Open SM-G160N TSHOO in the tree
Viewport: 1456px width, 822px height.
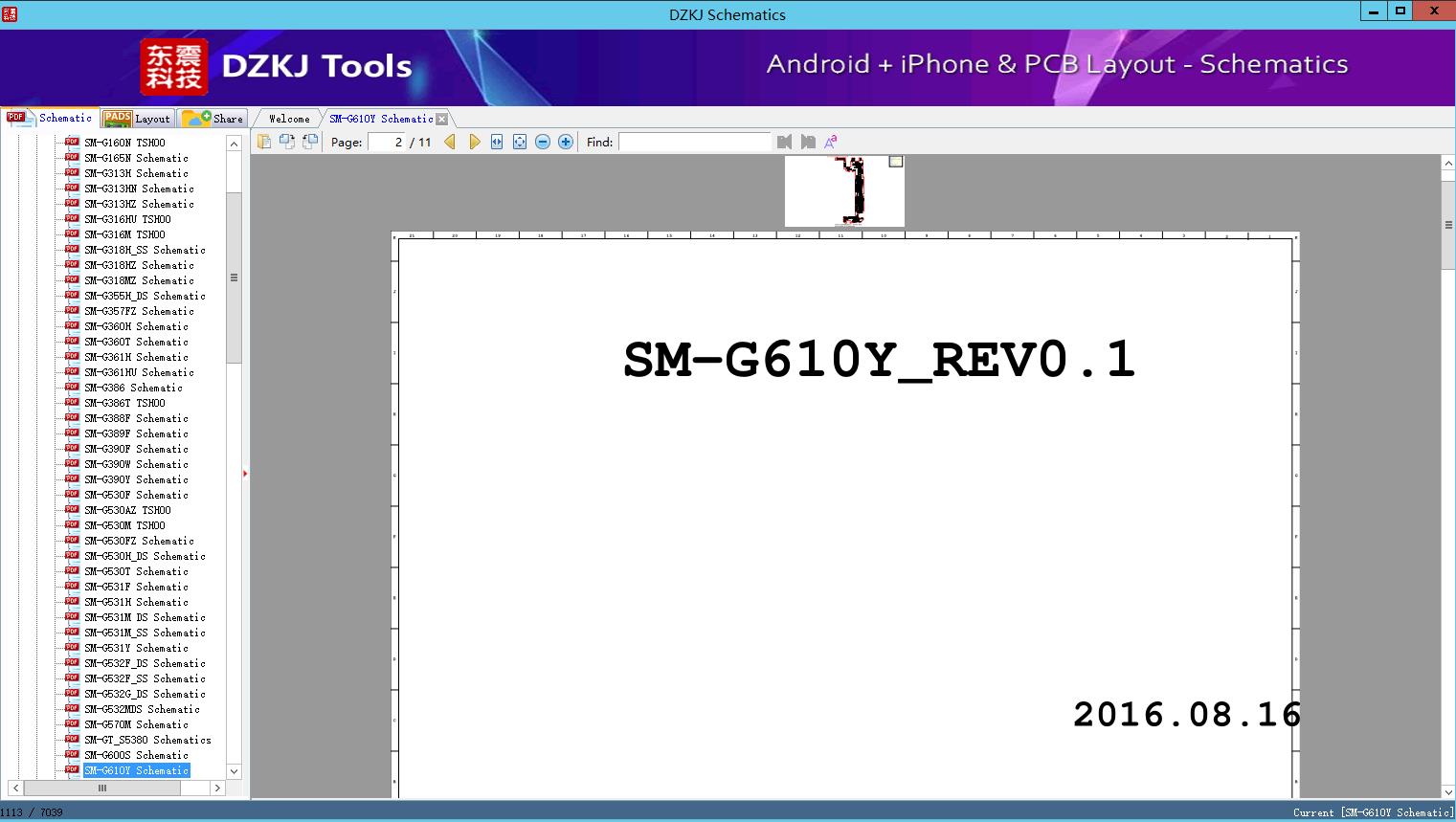point(124,143)
